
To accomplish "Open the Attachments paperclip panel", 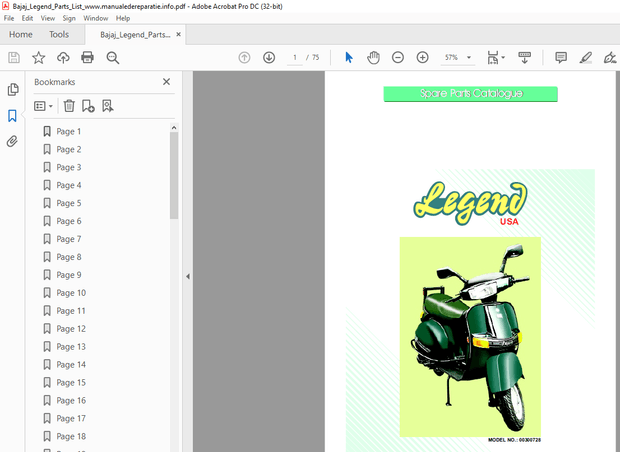I will coord(12,141).
